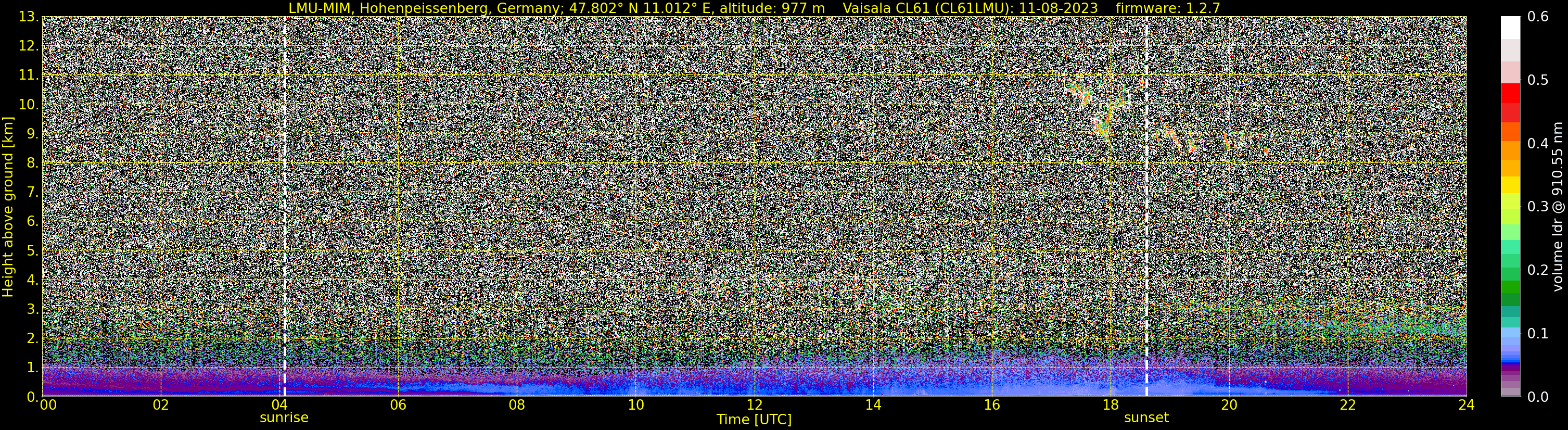
Task: Click the 'volume ldr @ 910.55 nm' colorbar label
Action: pyautogui.click(x=1558, y=207)
